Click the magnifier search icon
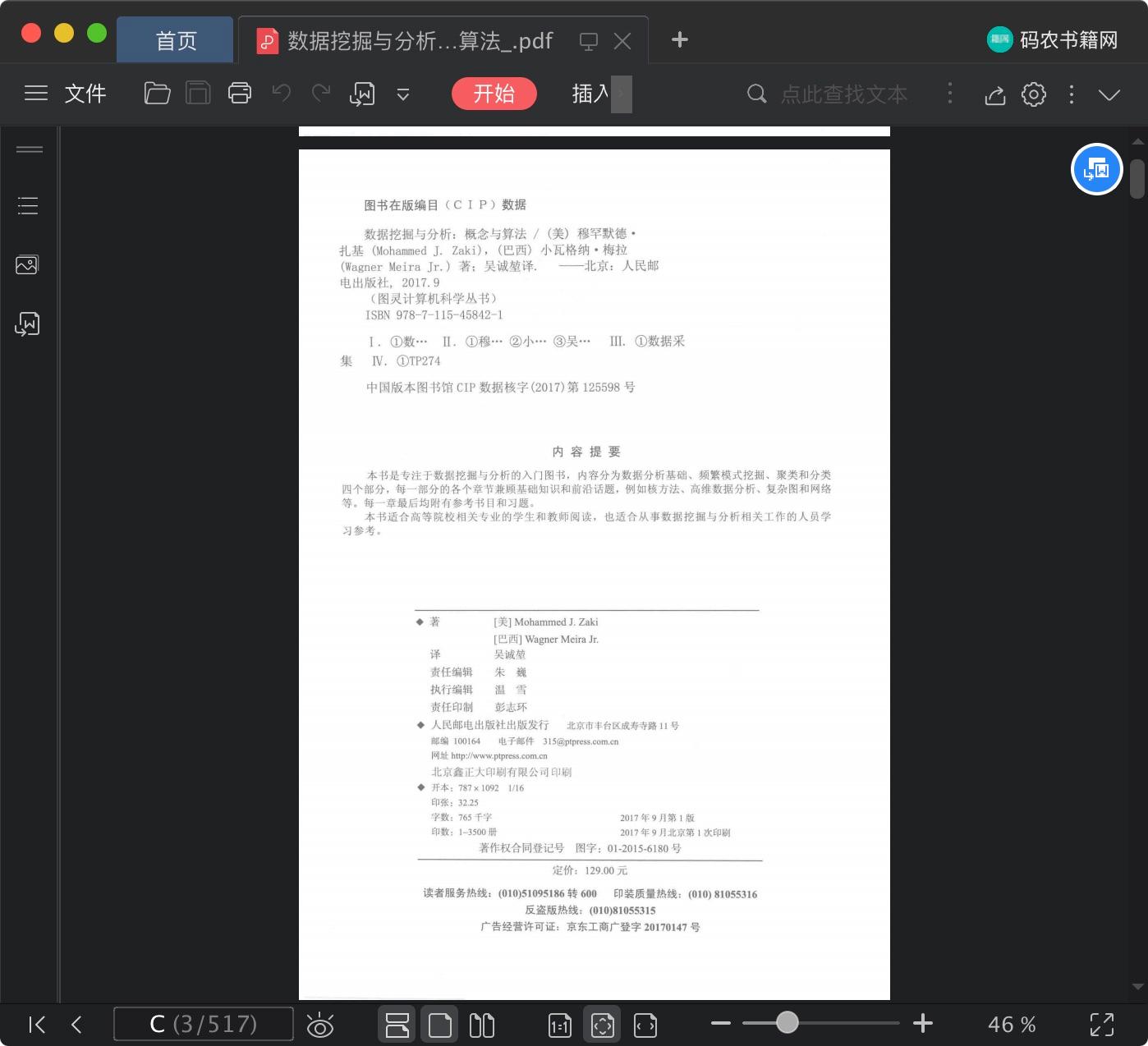The width and height of the screenshot is (1148, 1046). [x=756, y=94]
